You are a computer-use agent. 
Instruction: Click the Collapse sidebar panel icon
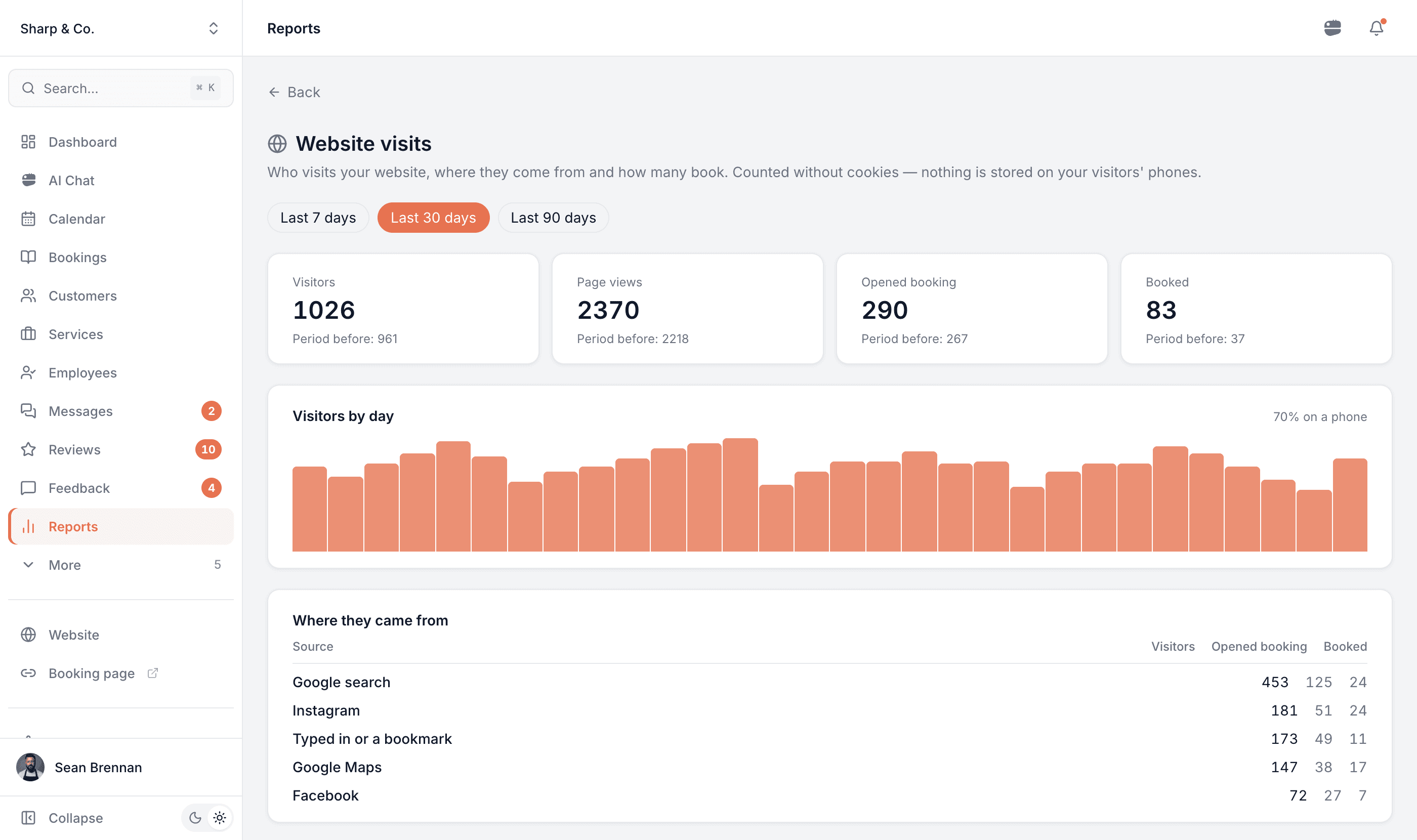[28, 818]
